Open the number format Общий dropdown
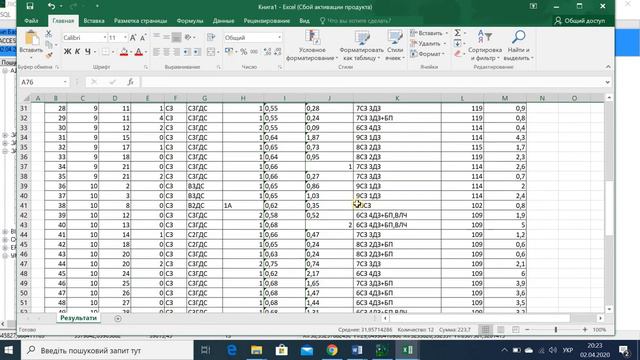This screenshot has height=360, width=640. (x=279, y=38)
